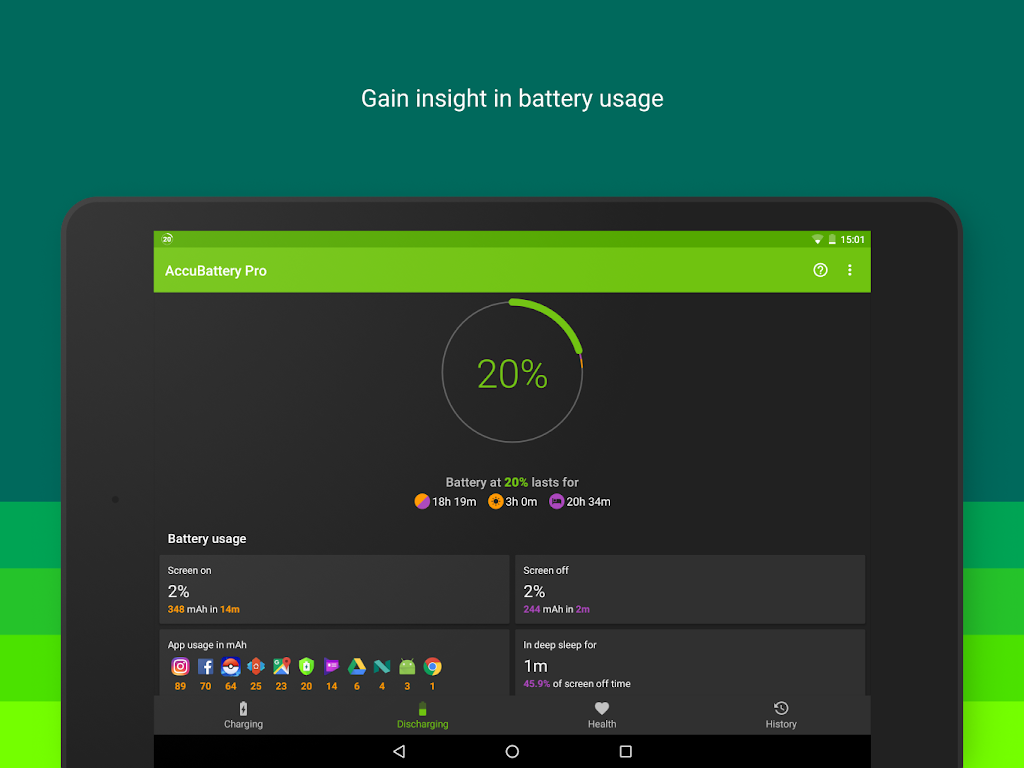Viewport: 1024px width, 768px height.
Task: Tap the 20h 34m screen-off estimate
Action: click(x=588, y=502)
